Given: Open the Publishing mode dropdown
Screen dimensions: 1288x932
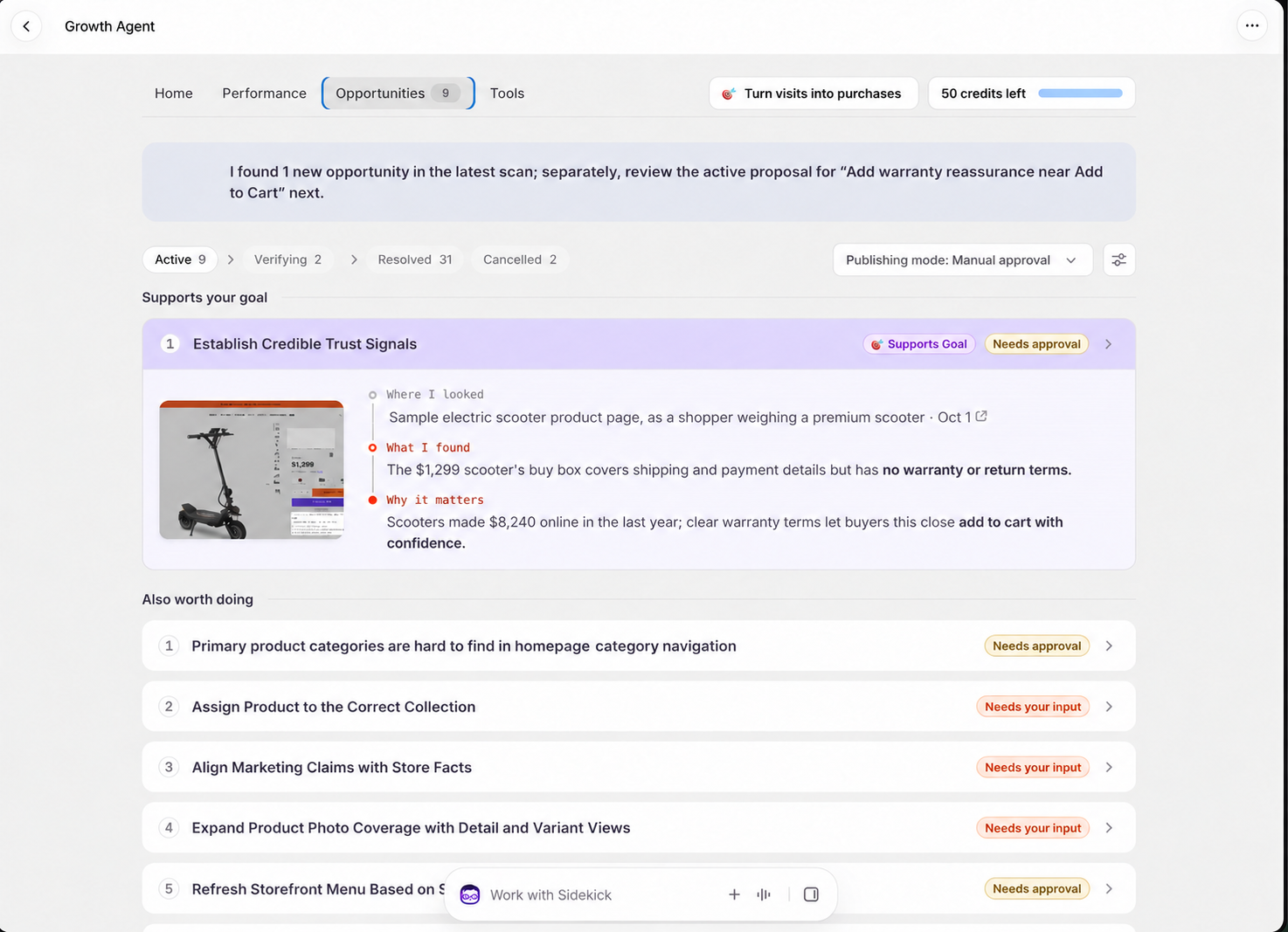Looking at the screenshot, I should point(963,260).
